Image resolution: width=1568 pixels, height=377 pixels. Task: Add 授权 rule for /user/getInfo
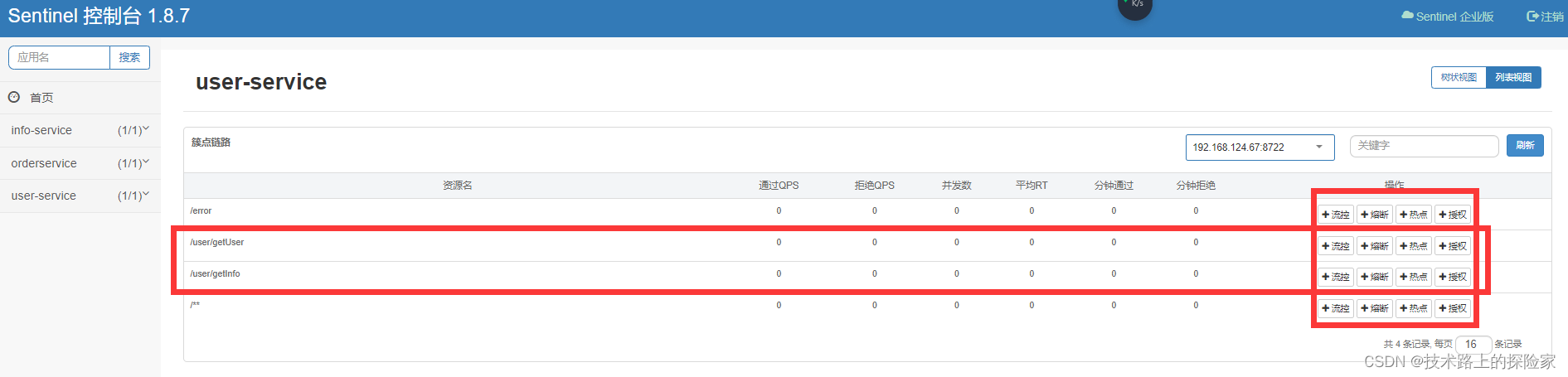click(x=1453, y=277)
